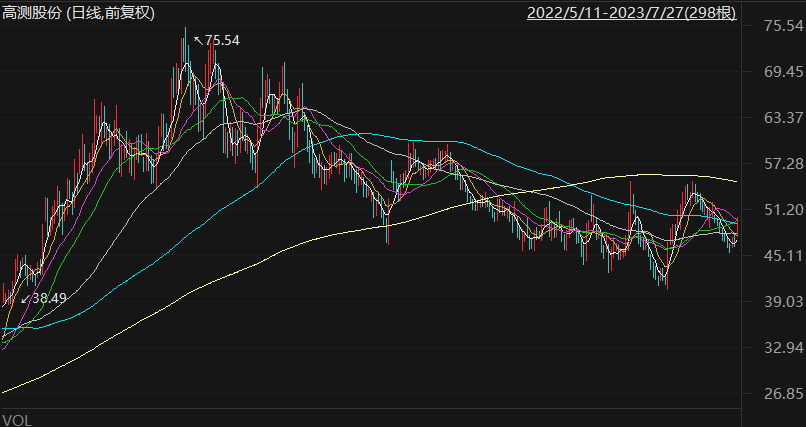Click the 75.54 high price annotation
Screen dimensions: 806x427
216,40
